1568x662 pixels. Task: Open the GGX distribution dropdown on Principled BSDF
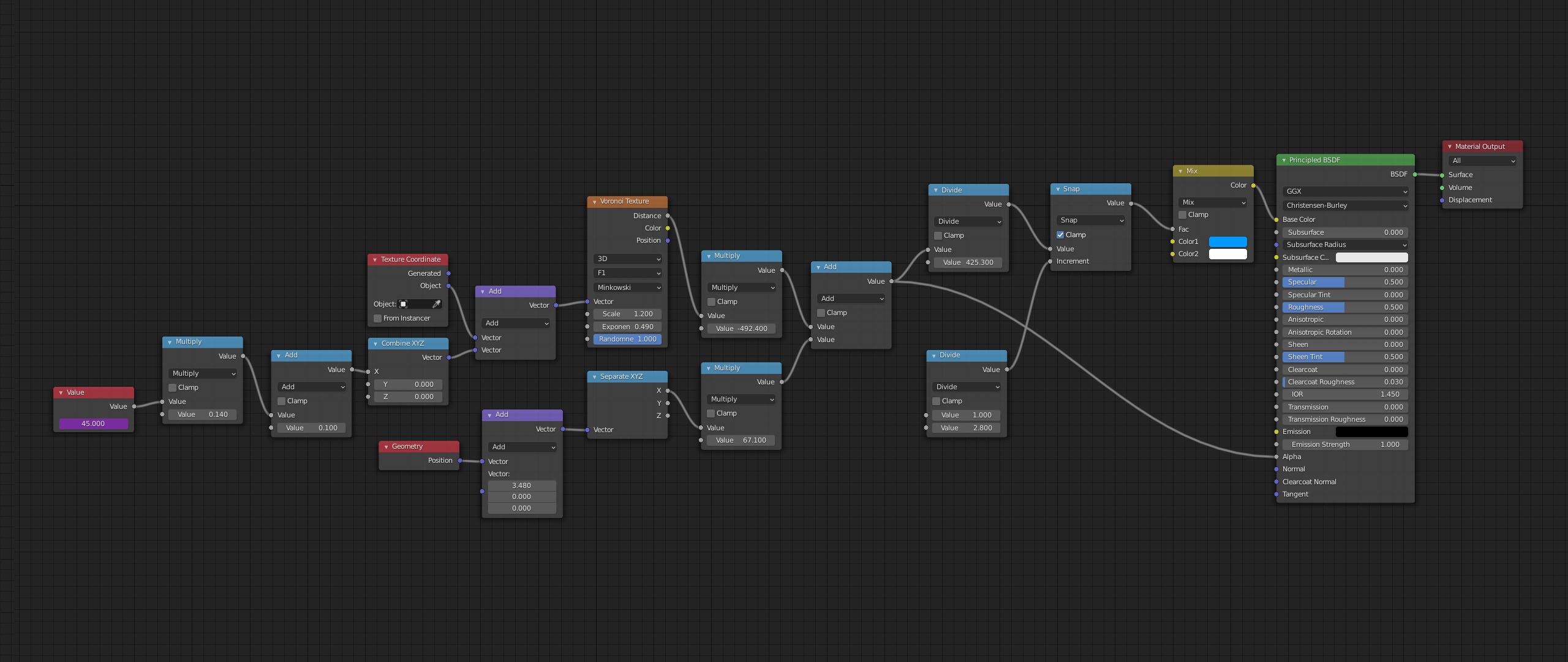(1344, 191)
